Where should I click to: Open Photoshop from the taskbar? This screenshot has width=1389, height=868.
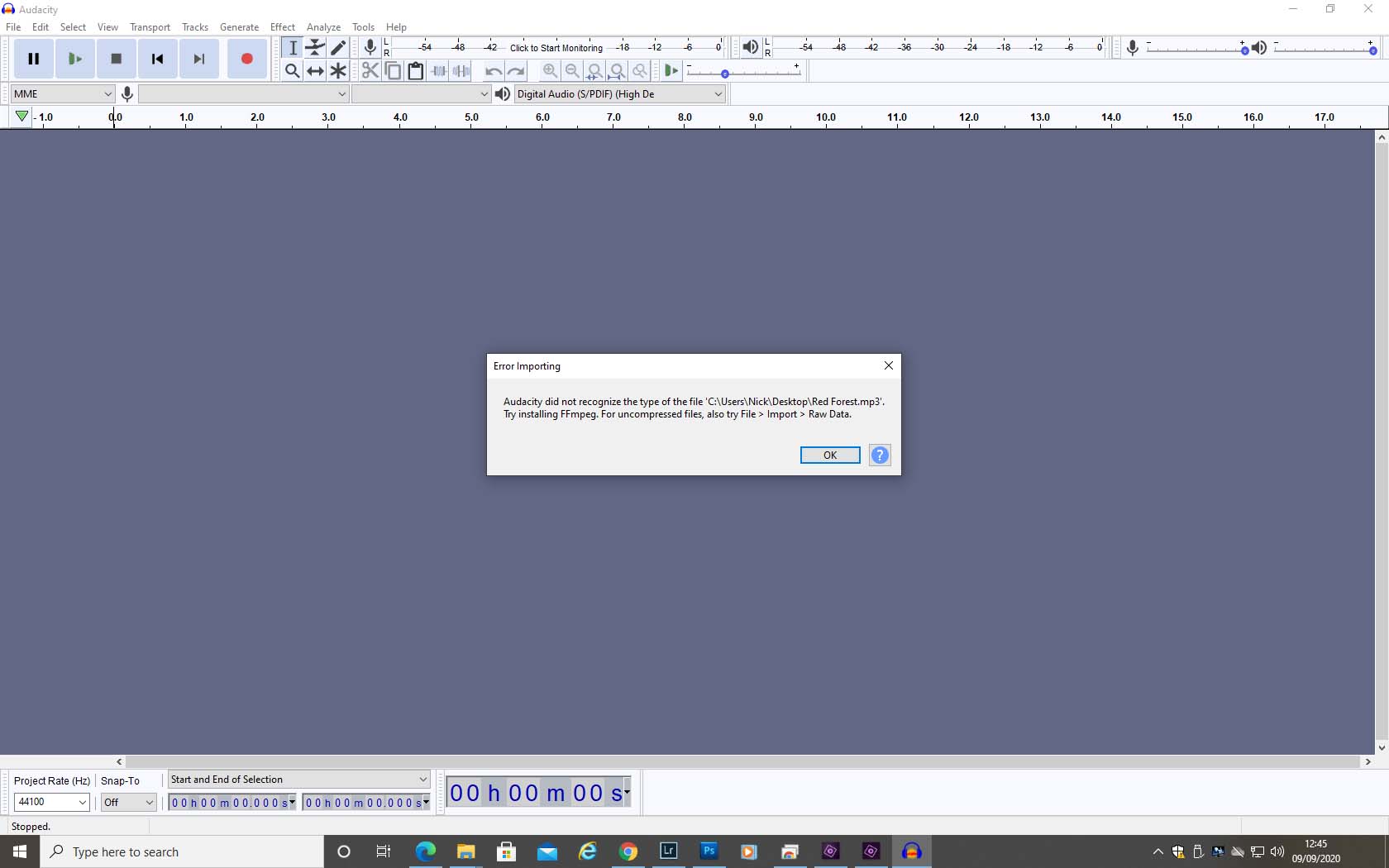(709, 851)
